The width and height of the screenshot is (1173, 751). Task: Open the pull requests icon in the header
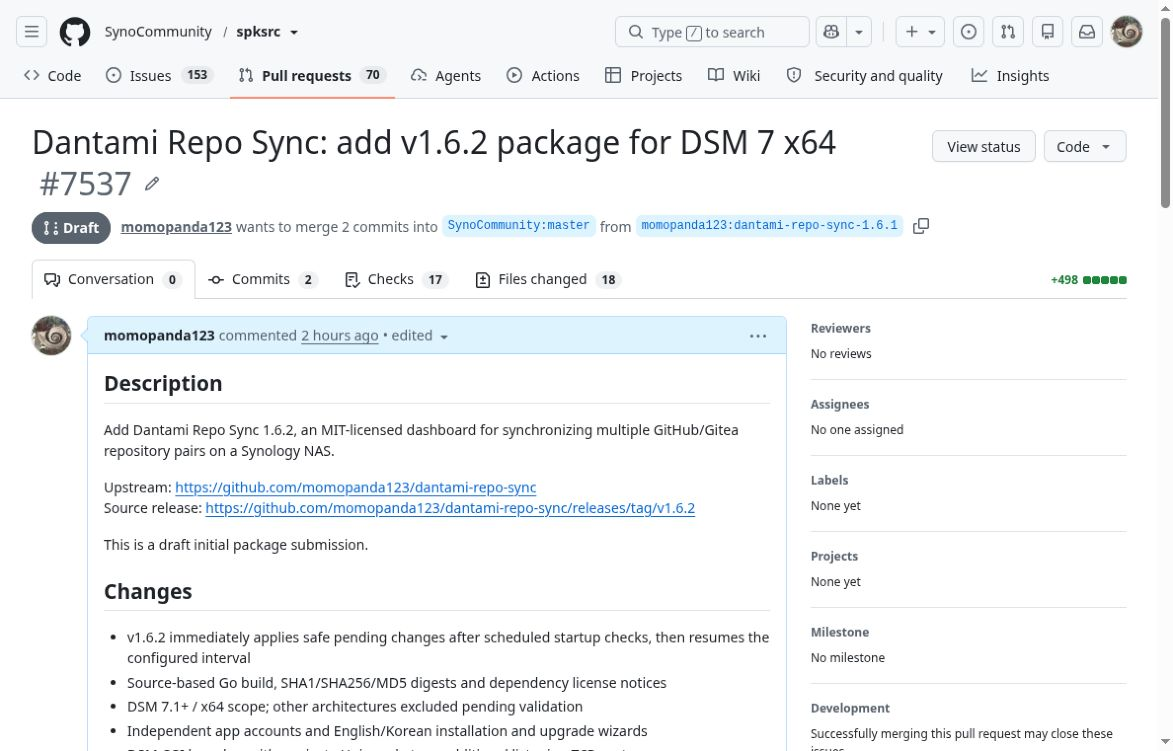click(1008, 32)
